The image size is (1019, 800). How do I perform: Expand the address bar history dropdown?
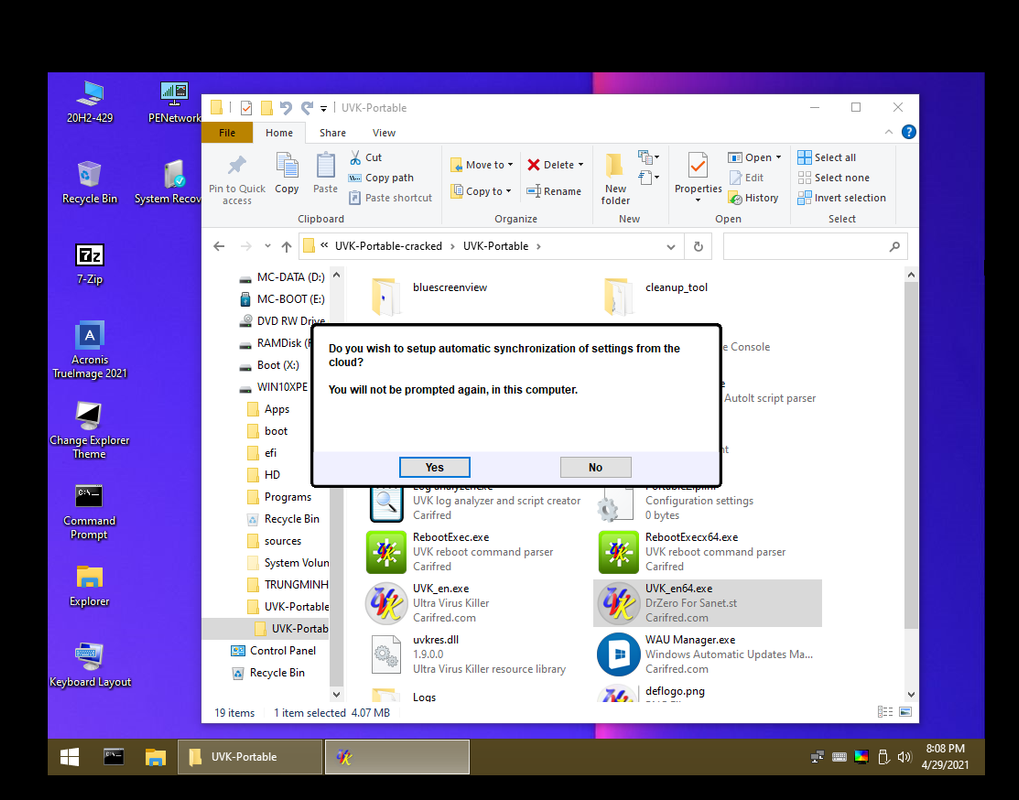pos(671,246)
